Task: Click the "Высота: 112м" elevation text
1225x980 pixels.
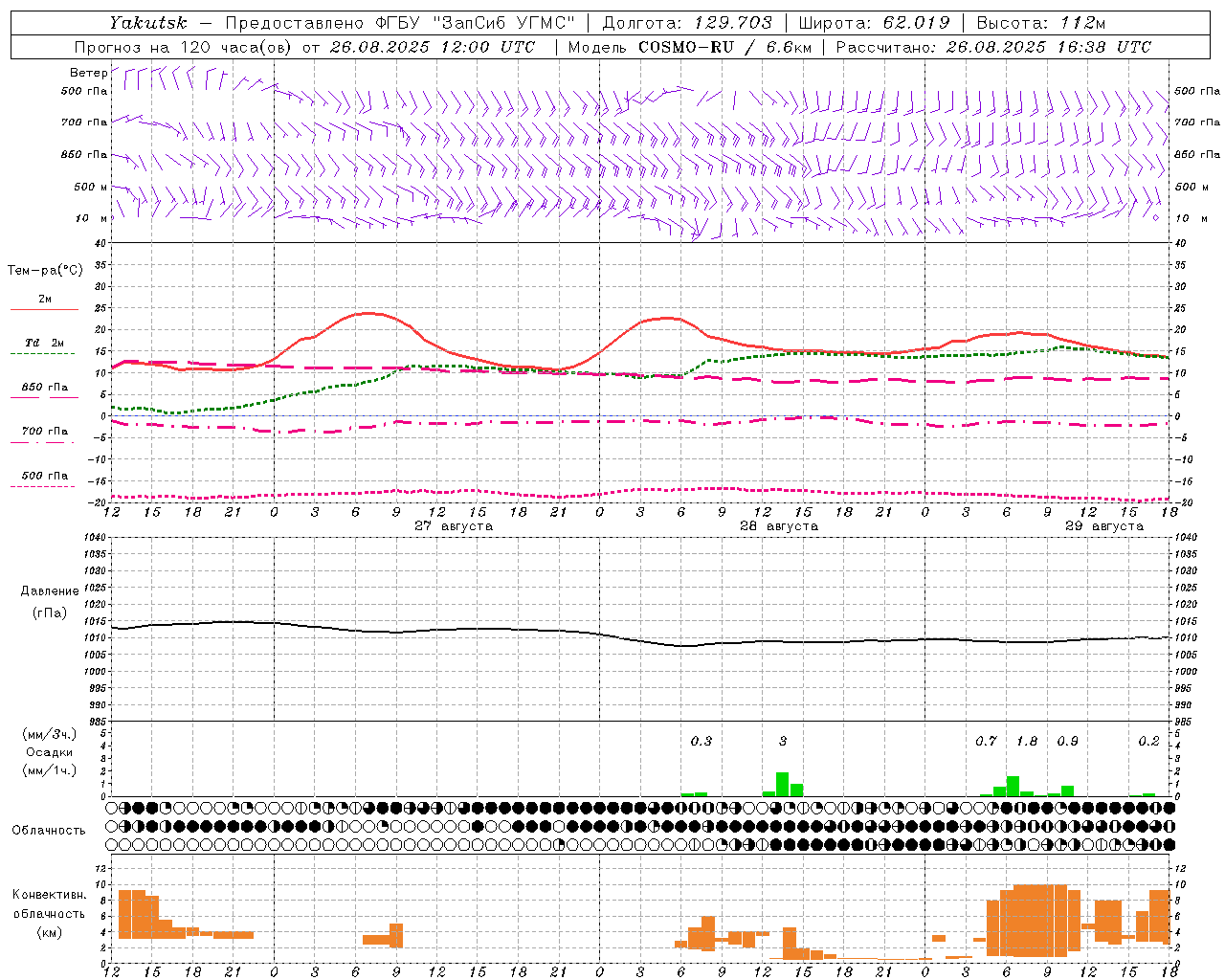Action: pos(1041,23)
